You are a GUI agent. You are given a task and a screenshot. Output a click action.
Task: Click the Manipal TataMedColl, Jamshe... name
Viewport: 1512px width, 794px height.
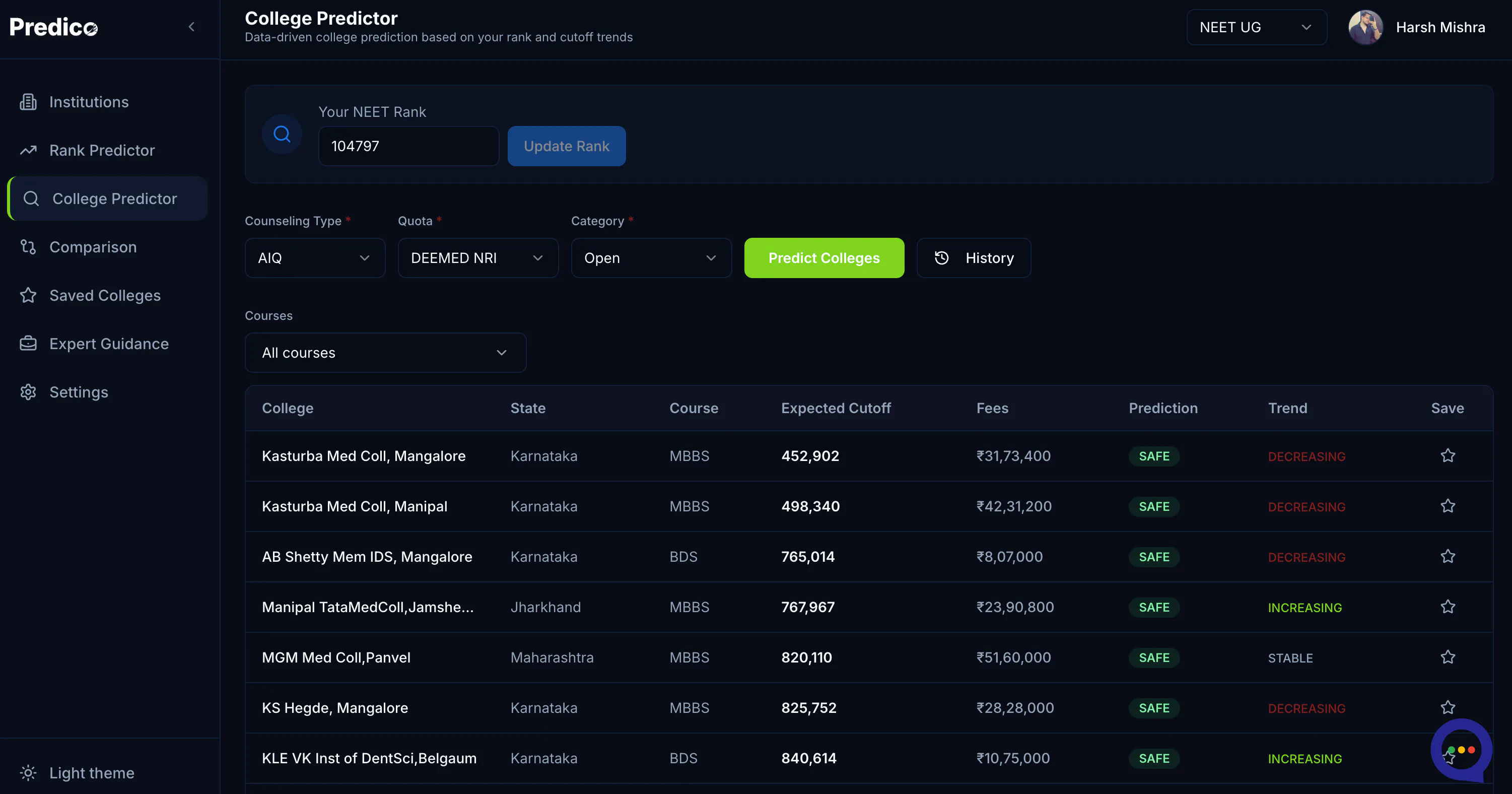[x=368, y=607]
